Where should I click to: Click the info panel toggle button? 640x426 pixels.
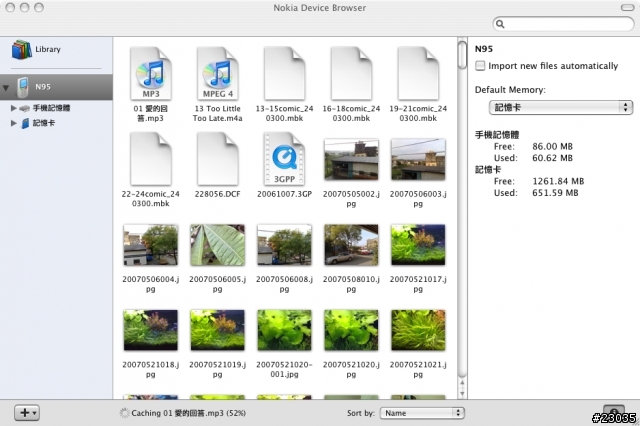click(x=614, y=412)
